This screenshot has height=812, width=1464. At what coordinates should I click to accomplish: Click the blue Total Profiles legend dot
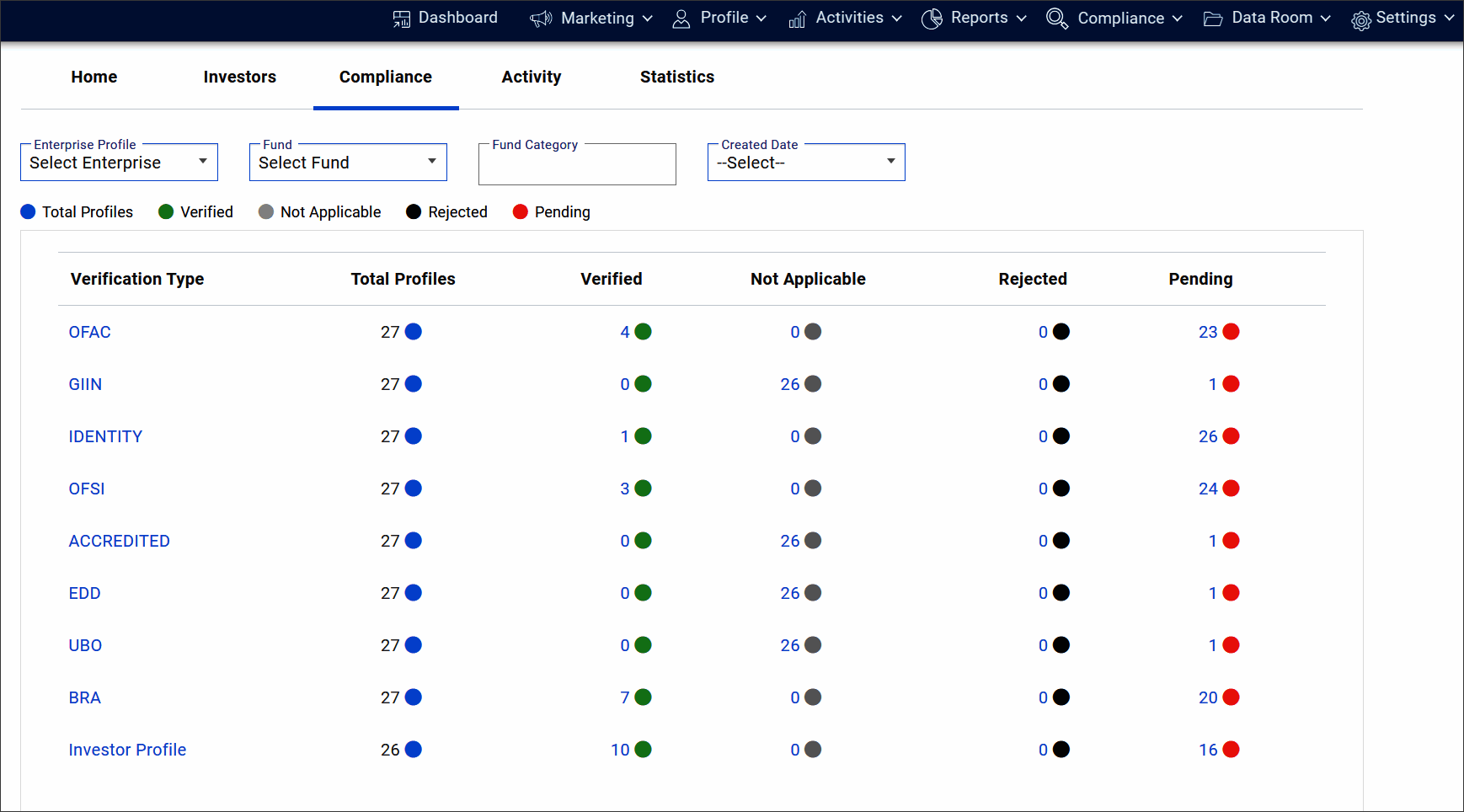point(28,212)
